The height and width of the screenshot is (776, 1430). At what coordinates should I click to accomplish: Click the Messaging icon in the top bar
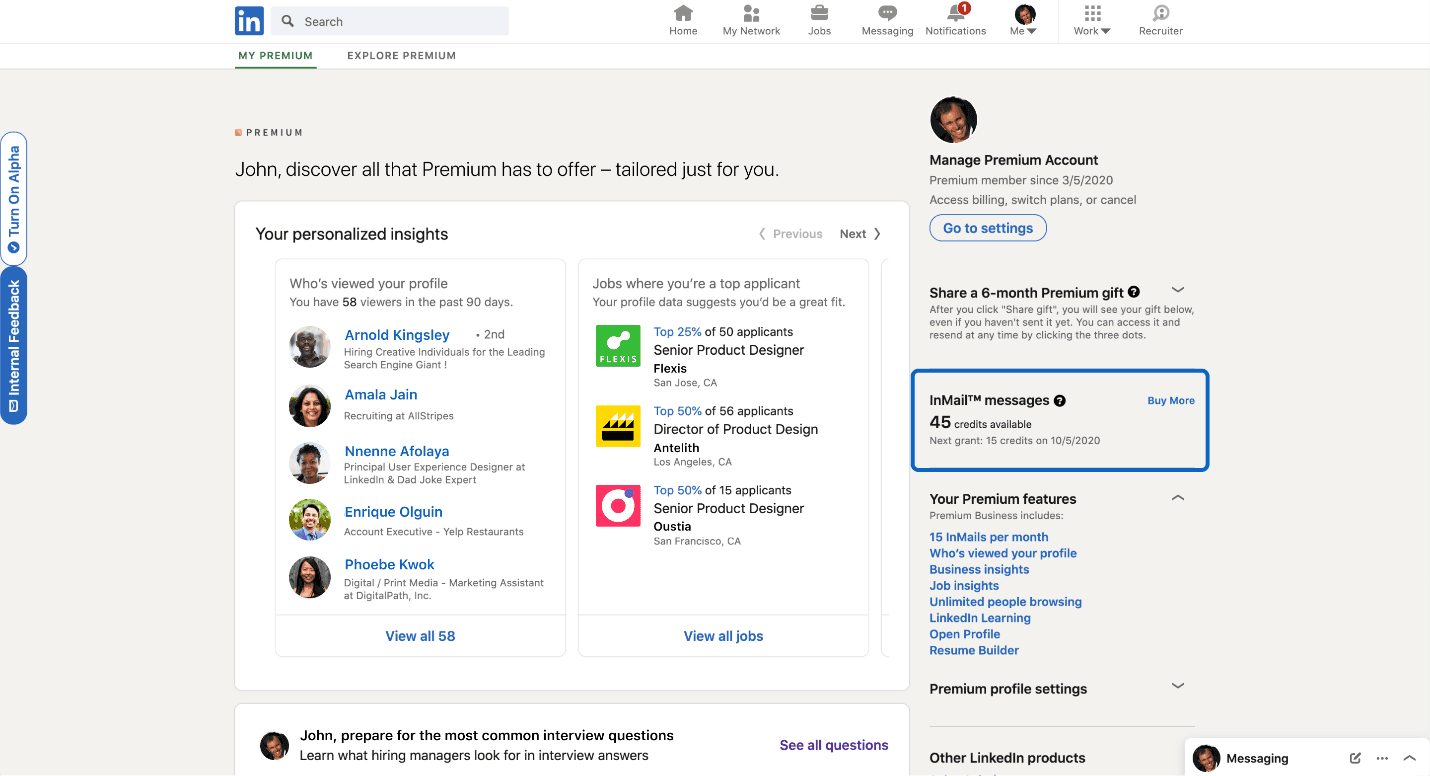click(x=887, y=18)
